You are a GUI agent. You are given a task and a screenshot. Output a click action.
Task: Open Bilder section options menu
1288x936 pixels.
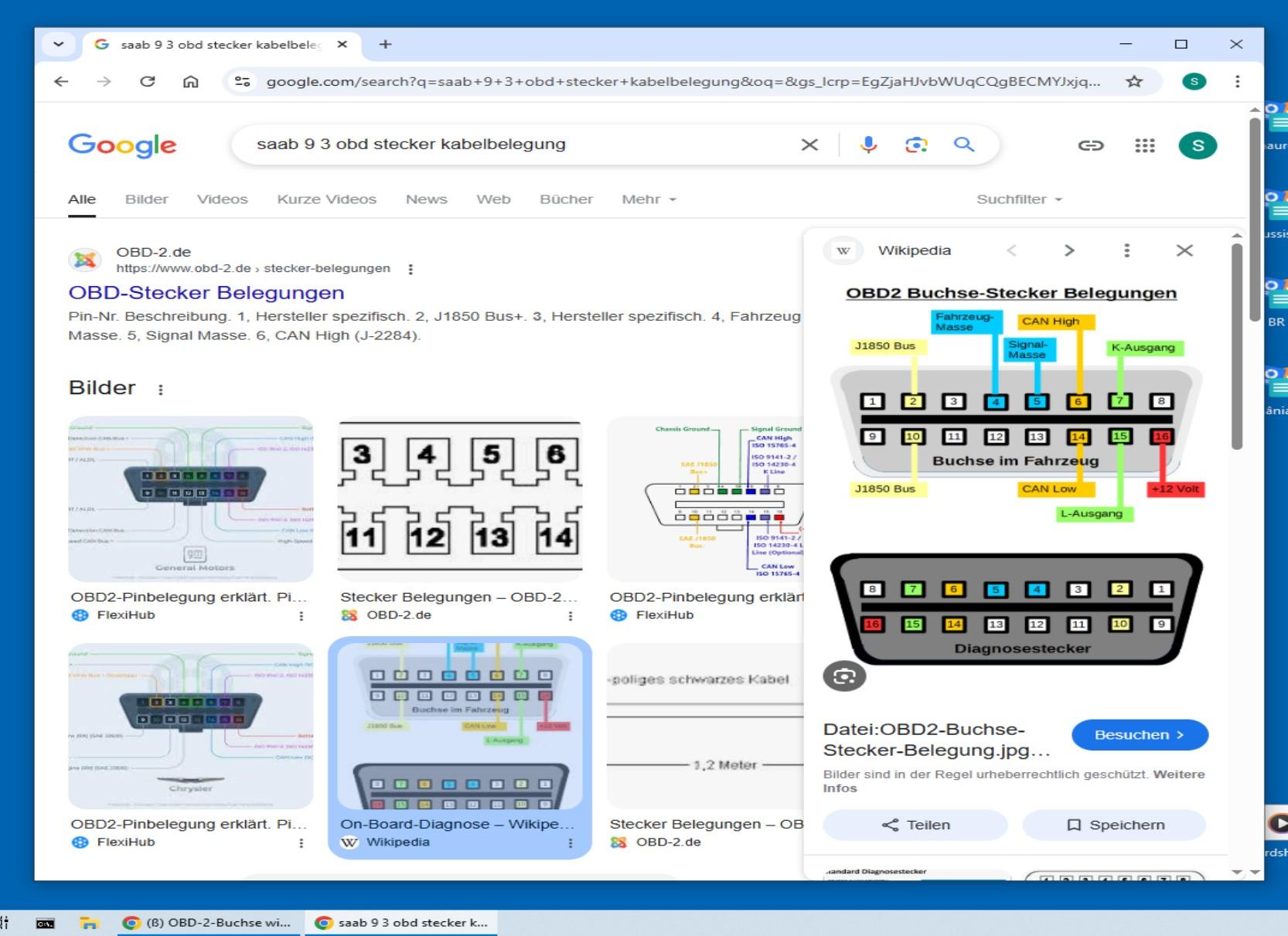pyautogui.click(x=160, y=390)
